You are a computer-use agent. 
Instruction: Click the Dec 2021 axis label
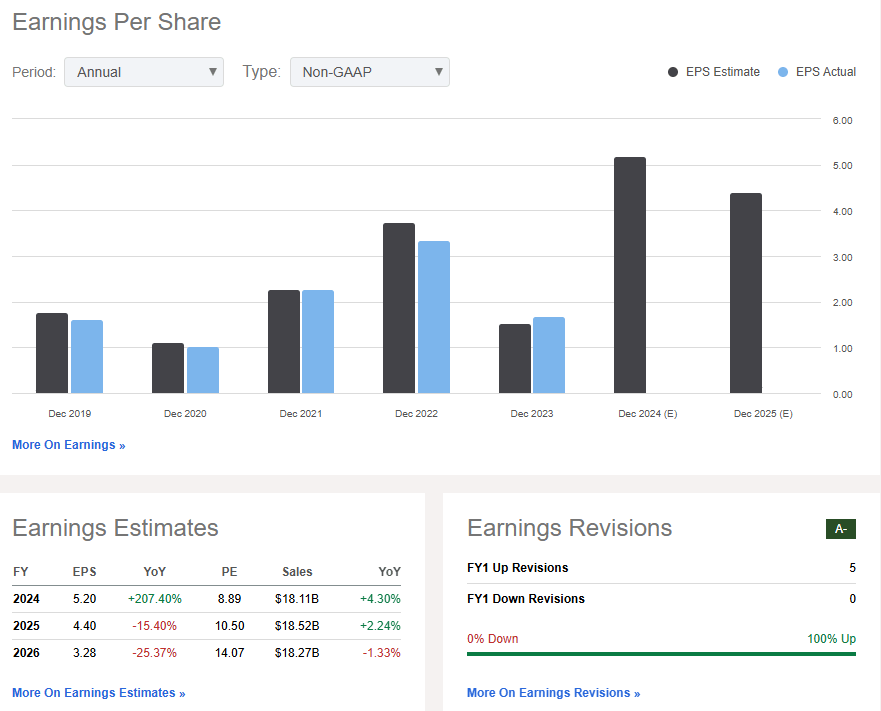(x=300, y=413)
